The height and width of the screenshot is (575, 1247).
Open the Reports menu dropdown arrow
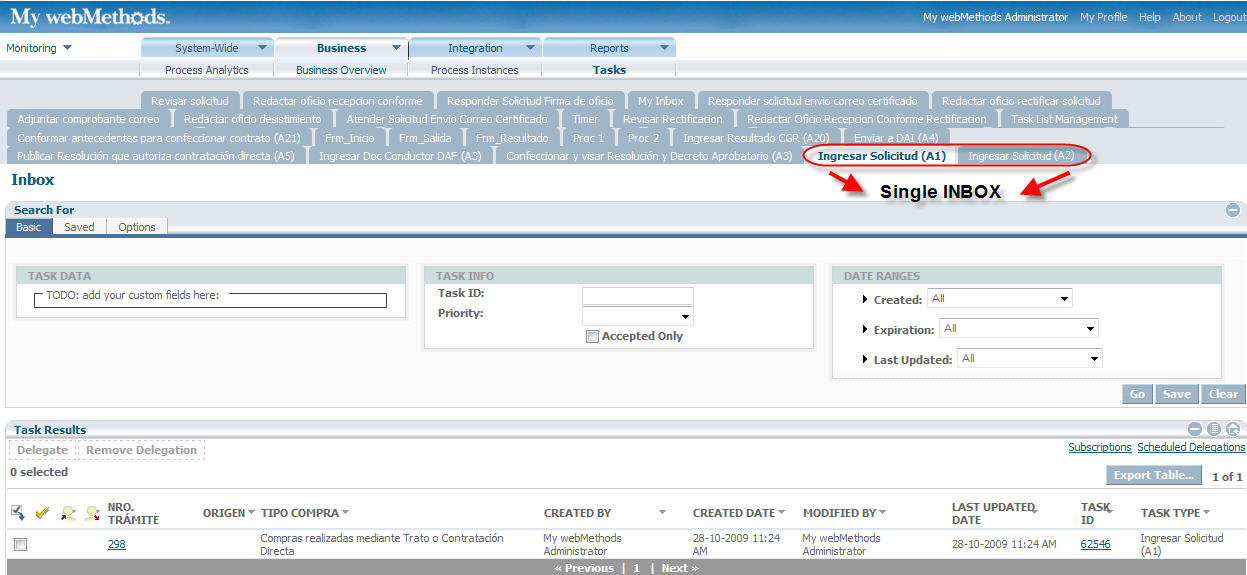pos(664,48)
